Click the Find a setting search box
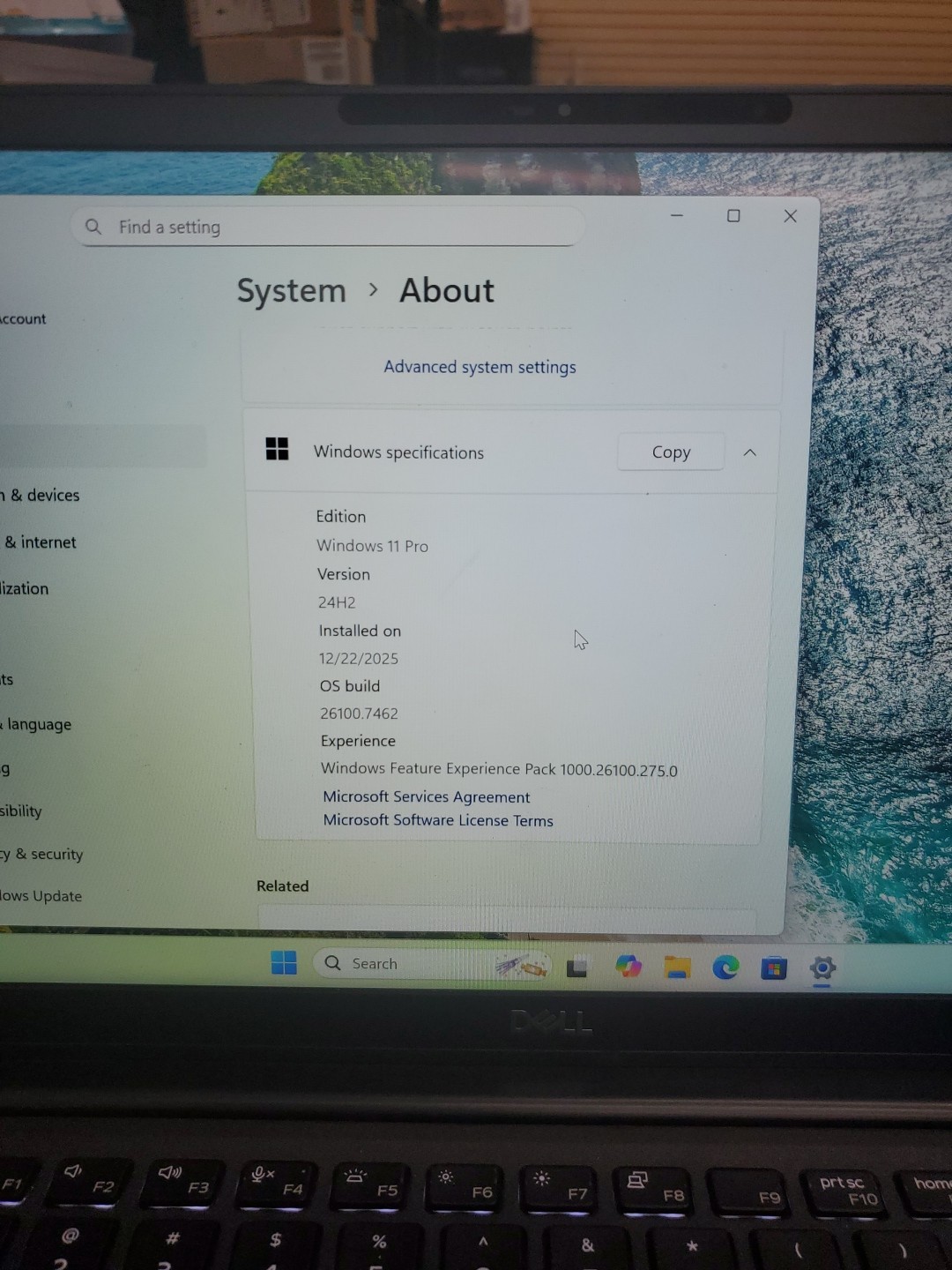This screenshot has width=952, height=1270. (x=327, y=227)
